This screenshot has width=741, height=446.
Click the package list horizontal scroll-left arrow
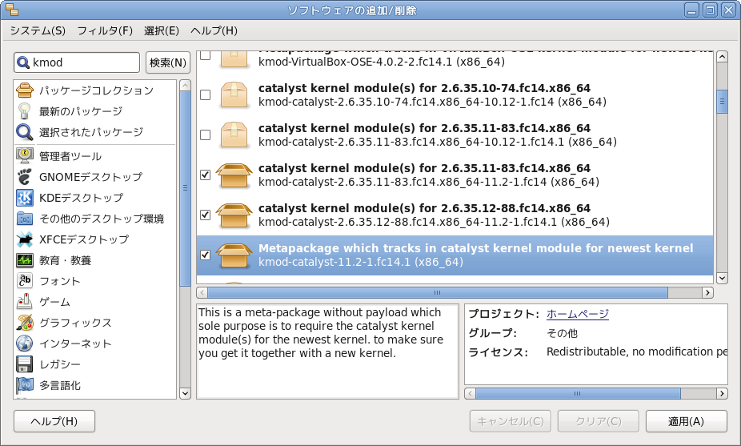pos(202,292)
